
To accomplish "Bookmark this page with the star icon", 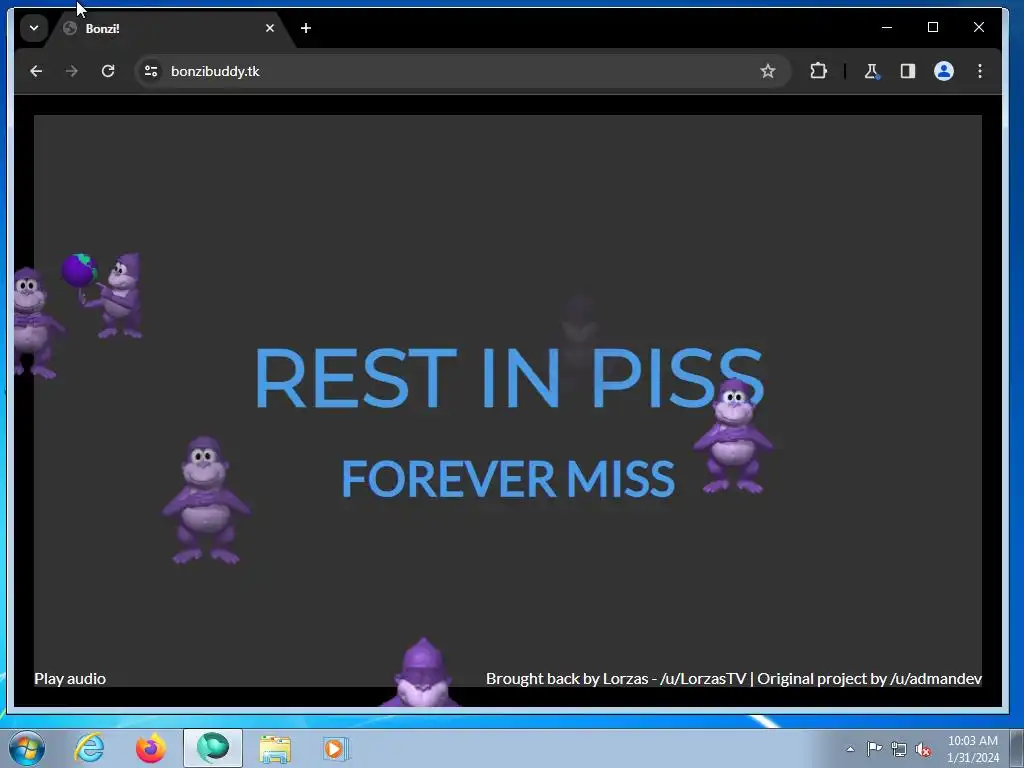I will [767, 71].
